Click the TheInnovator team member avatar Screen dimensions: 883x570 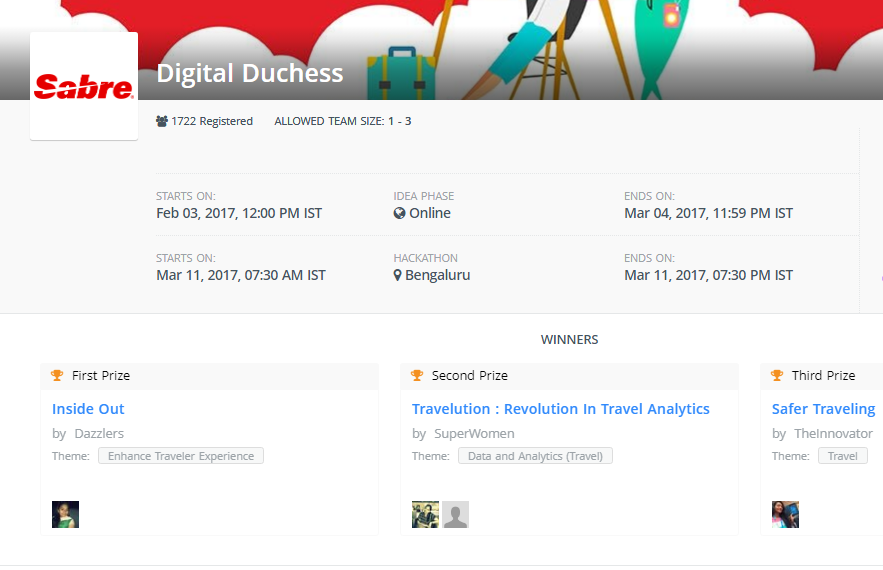[x=785, y=514]
